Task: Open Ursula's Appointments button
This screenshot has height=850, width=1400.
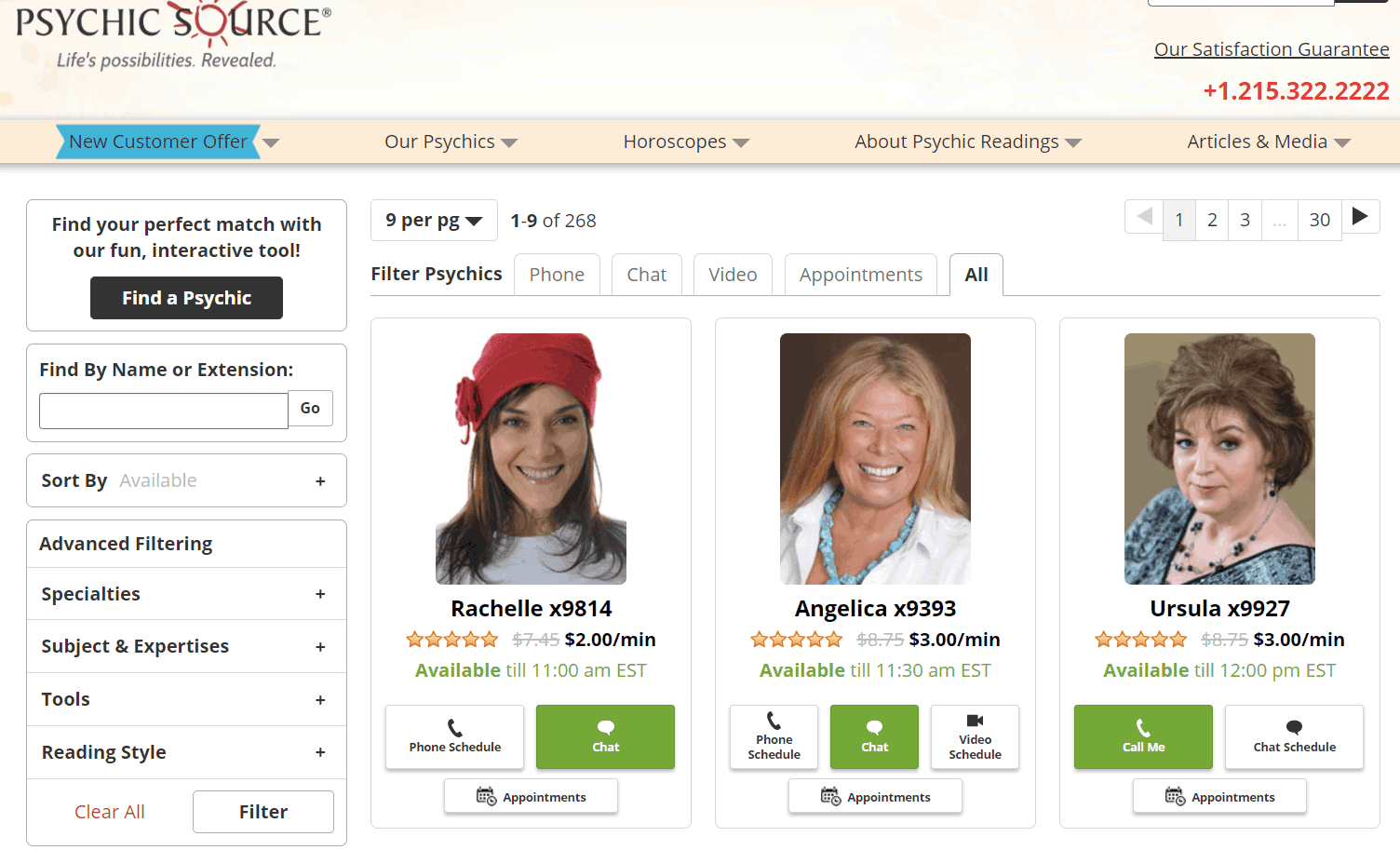Action: coord(1219,796)
